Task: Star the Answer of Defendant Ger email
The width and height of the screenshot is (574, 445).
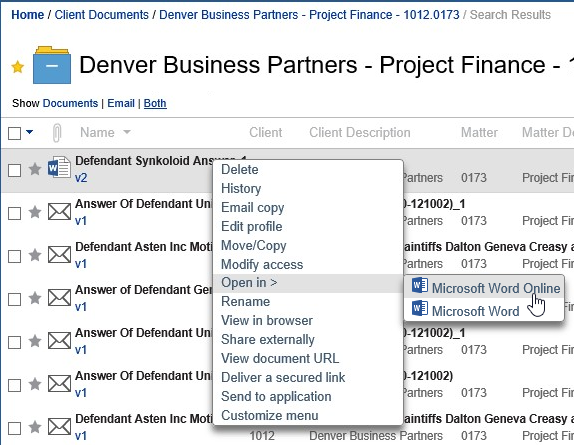Action: coord(35,298)
